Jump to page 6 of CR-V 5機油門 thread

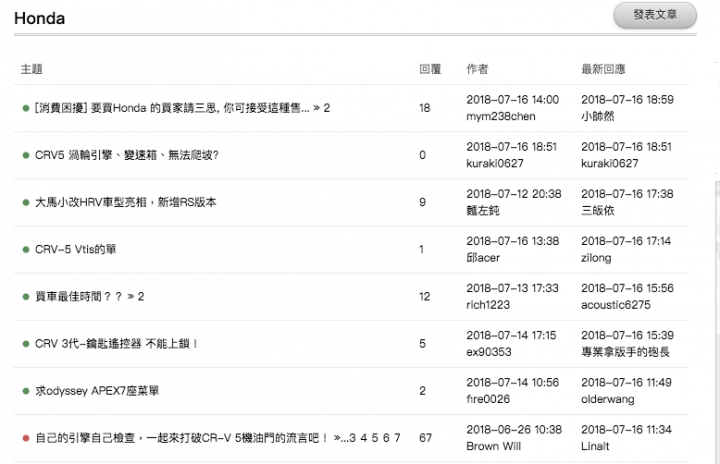click(x=386, y=438)
